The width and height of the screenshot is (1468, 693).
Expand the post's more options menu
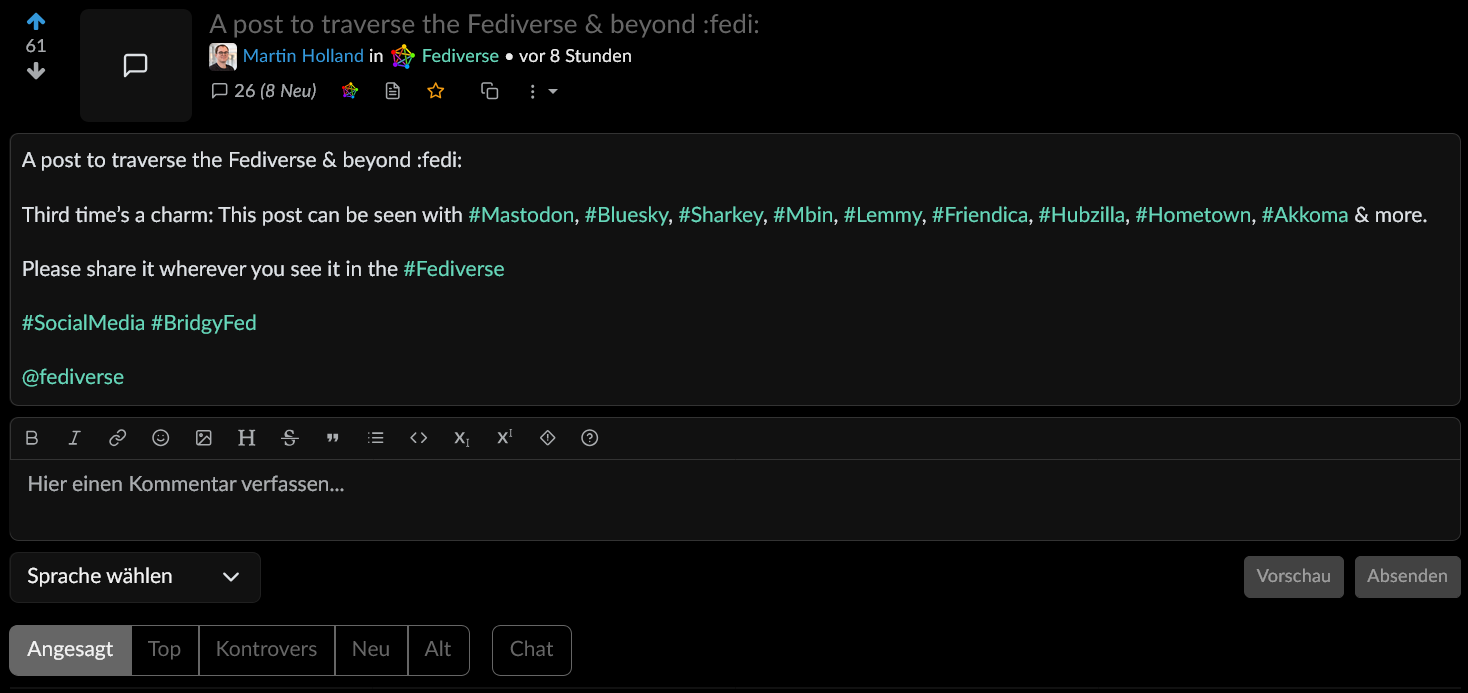[541, 92]
